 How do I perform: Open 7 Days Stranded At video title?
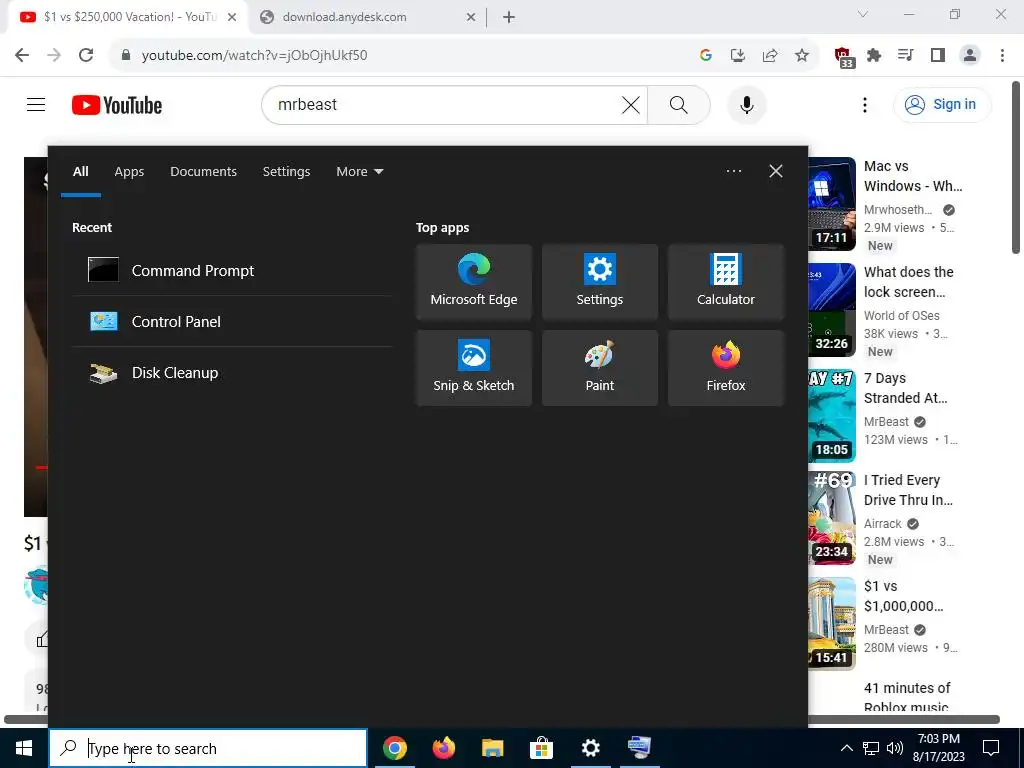906,388
